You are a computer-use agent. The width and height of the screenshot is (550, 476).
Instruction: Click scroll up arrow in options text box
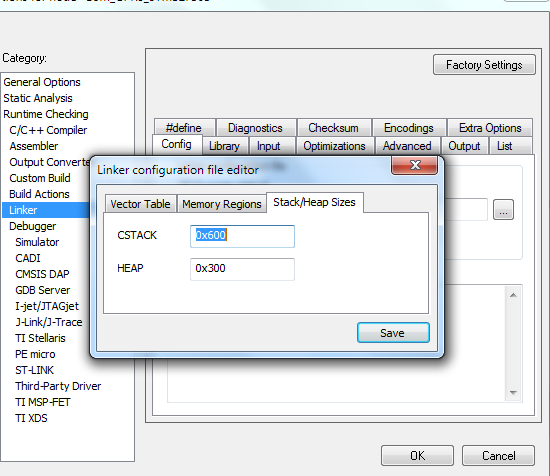(513, 295)
